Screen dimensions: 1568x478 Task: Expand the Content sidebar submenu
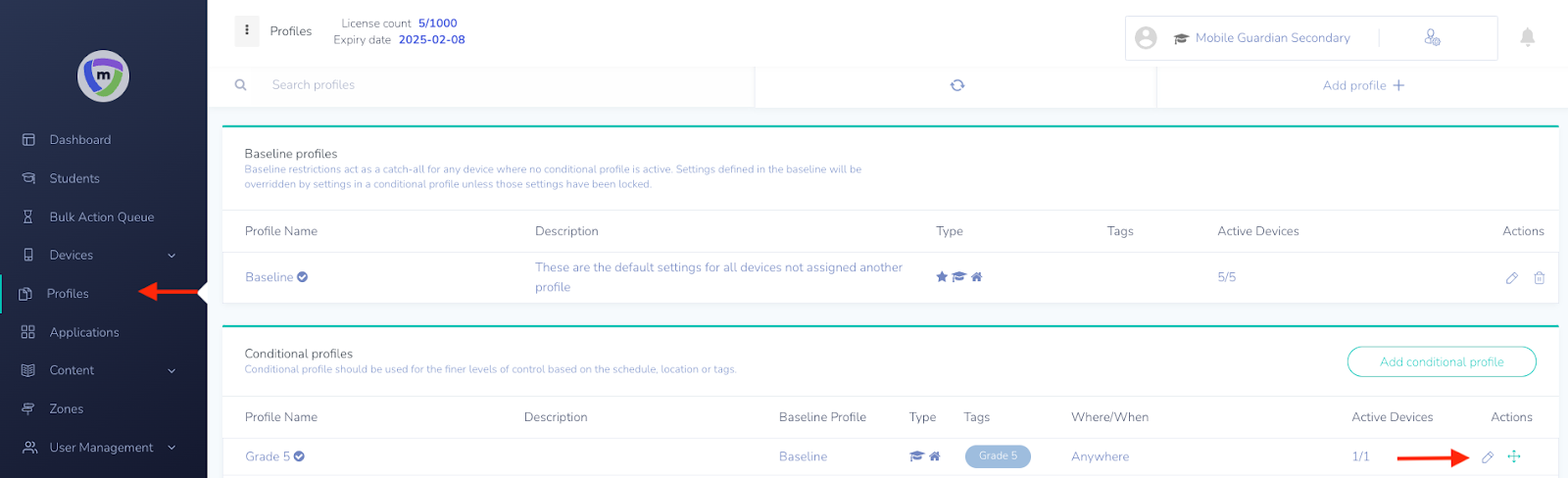(x=171, y=371)
